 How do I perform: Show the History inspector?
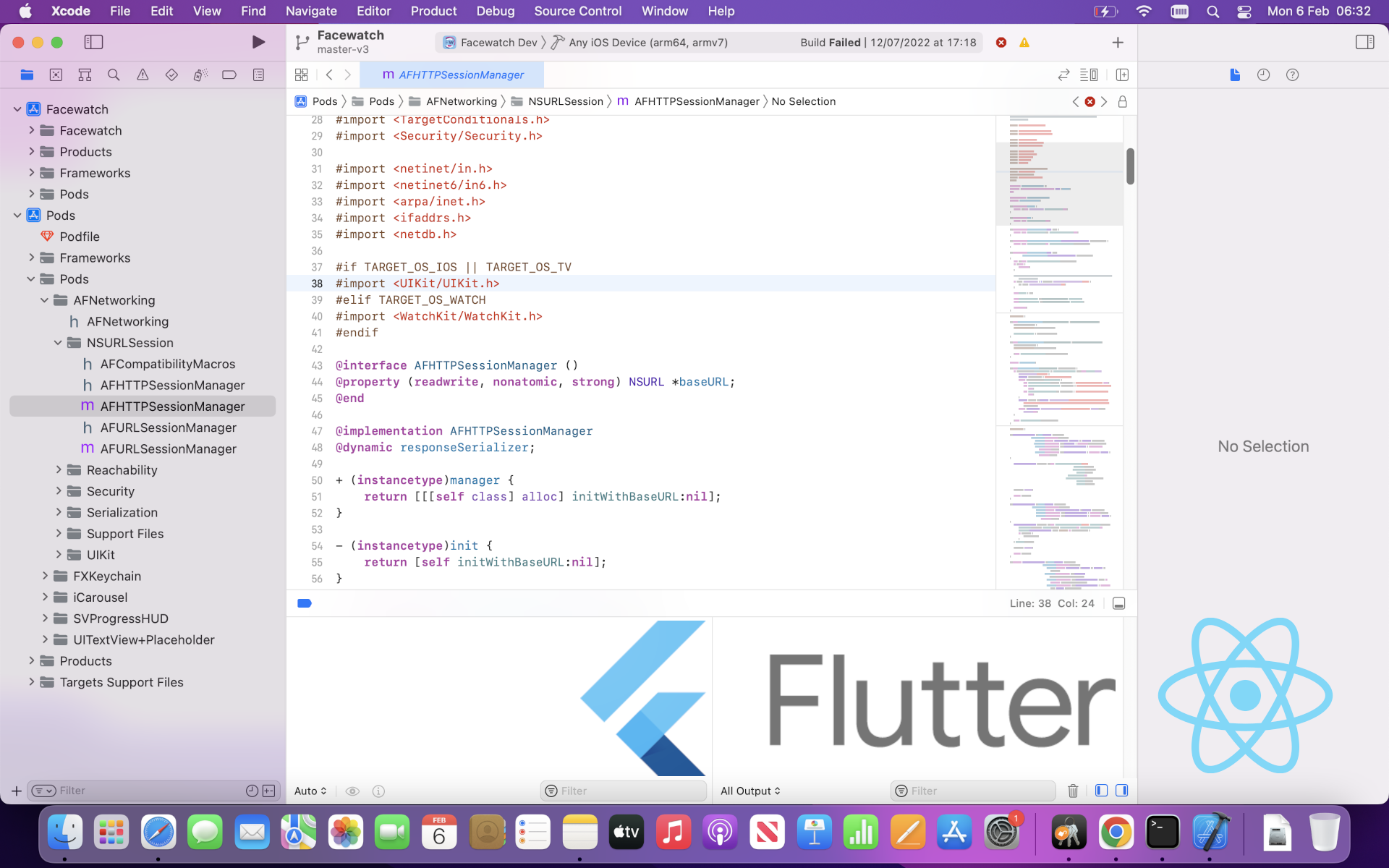(x=1264, y=75)
